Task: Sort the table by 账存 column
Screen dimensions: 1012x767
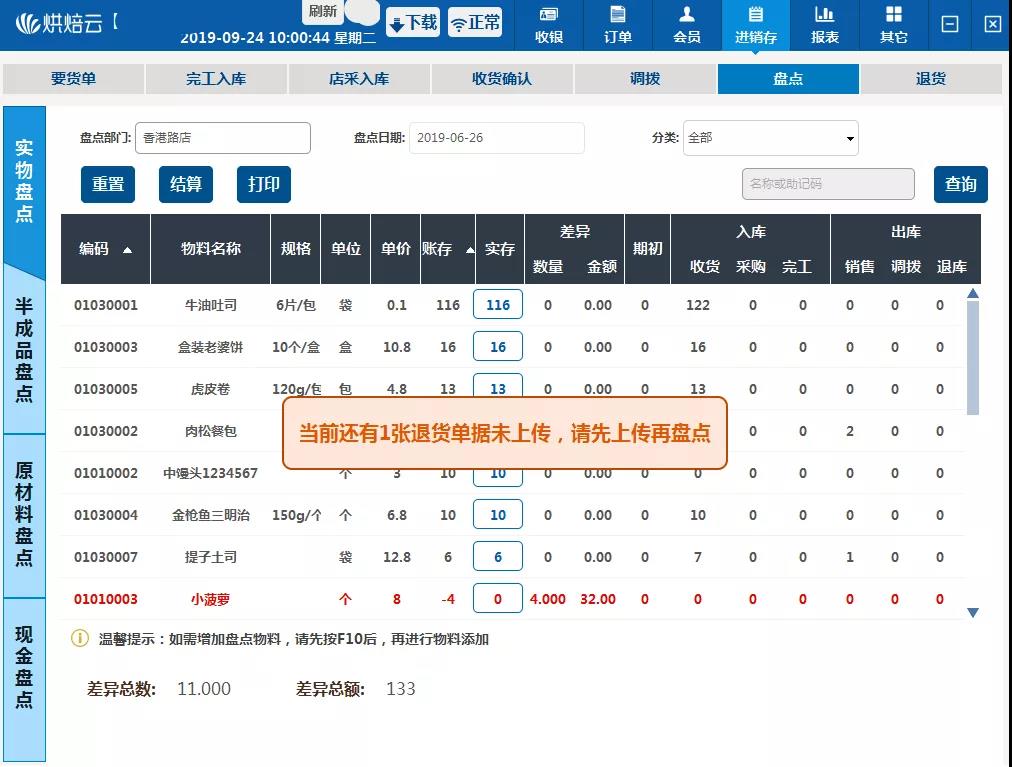Action: (444, 249)
